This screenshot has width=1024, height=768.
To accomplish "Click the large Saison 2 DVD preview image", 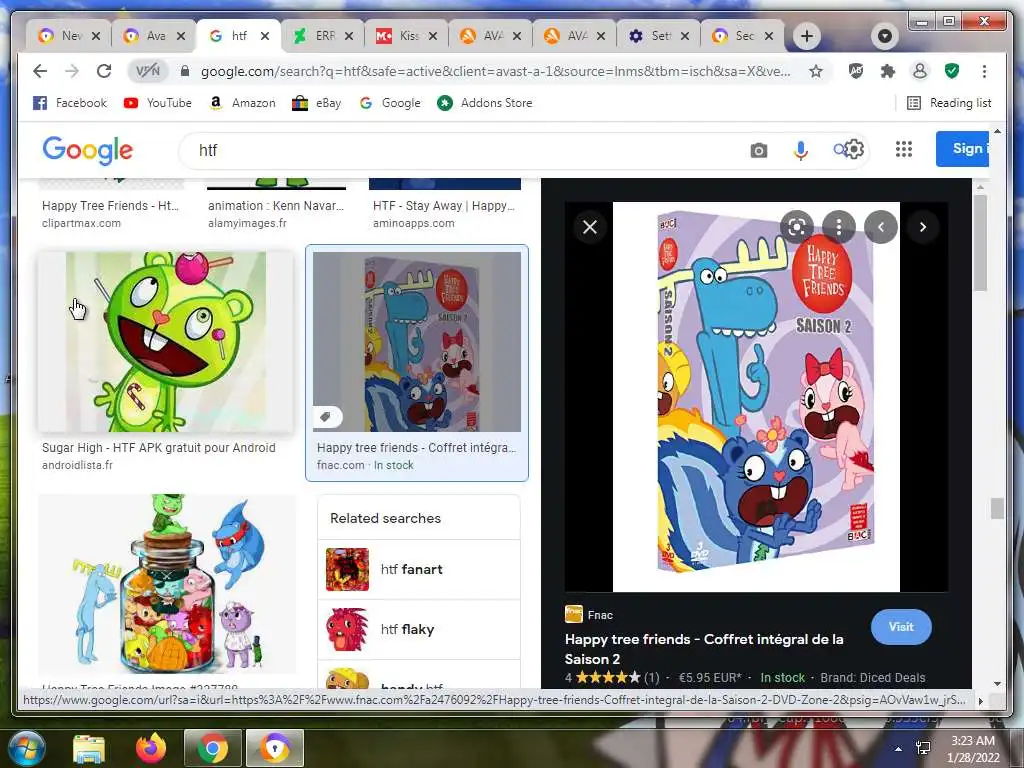I will (756, 397).
